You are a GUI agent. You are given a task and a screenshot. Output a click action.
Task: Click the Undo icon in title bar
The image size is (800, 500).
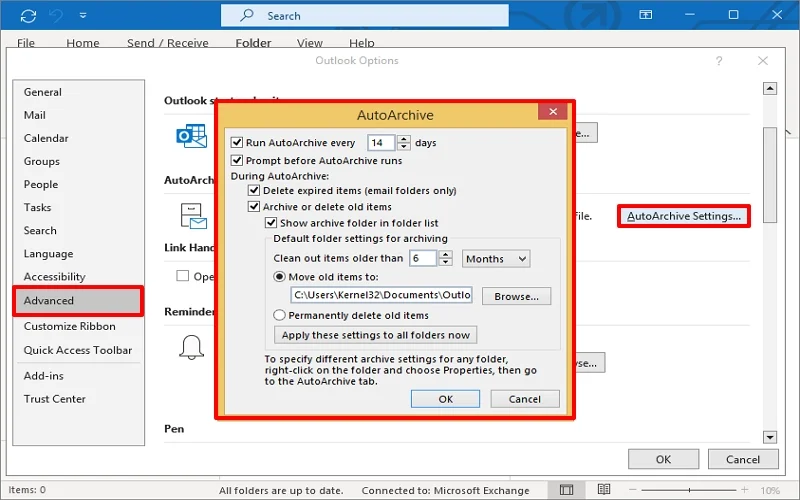pyautogui.click(x=56, y=16)
